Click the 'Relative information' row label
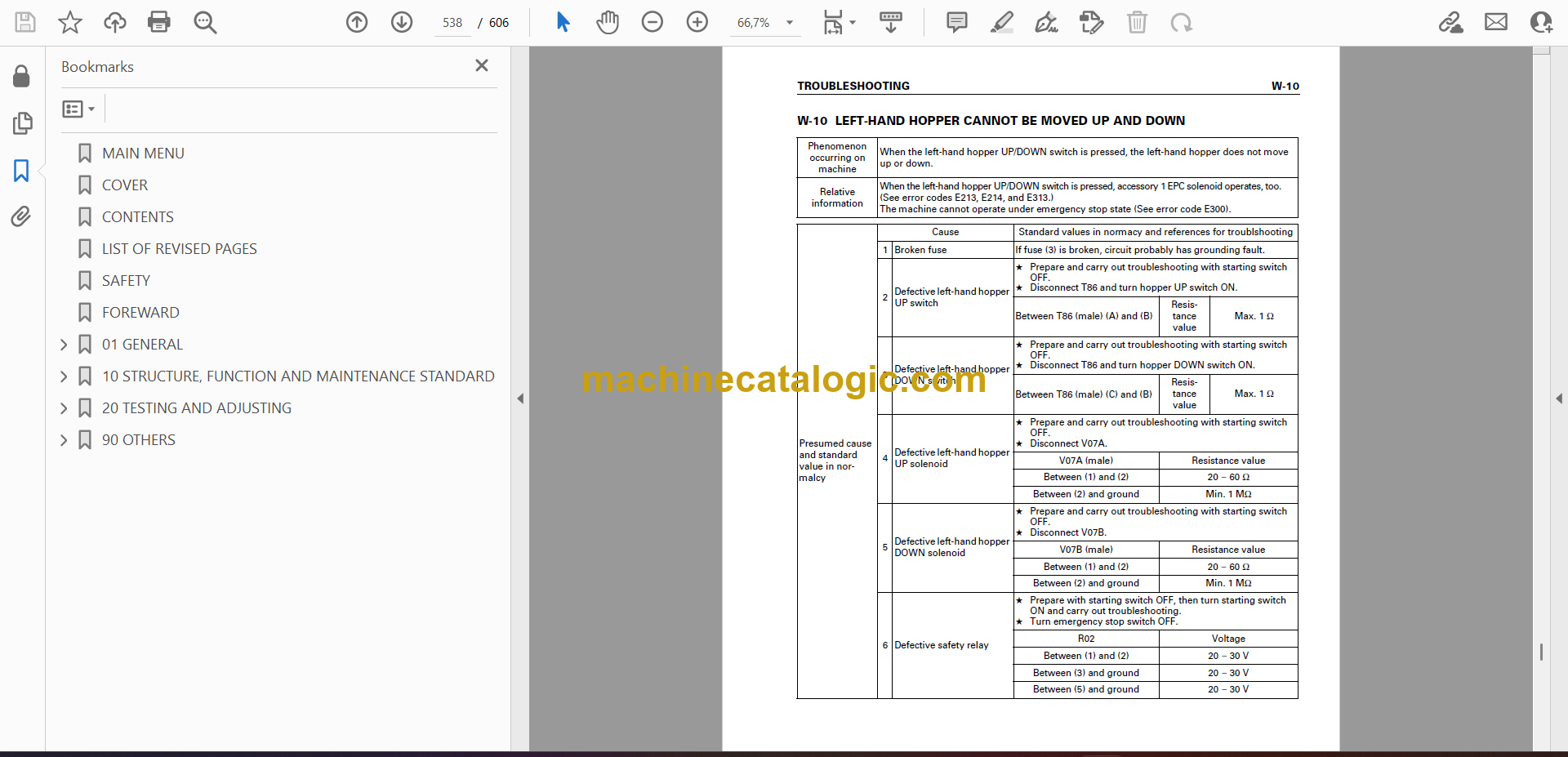 click(837, 198)
